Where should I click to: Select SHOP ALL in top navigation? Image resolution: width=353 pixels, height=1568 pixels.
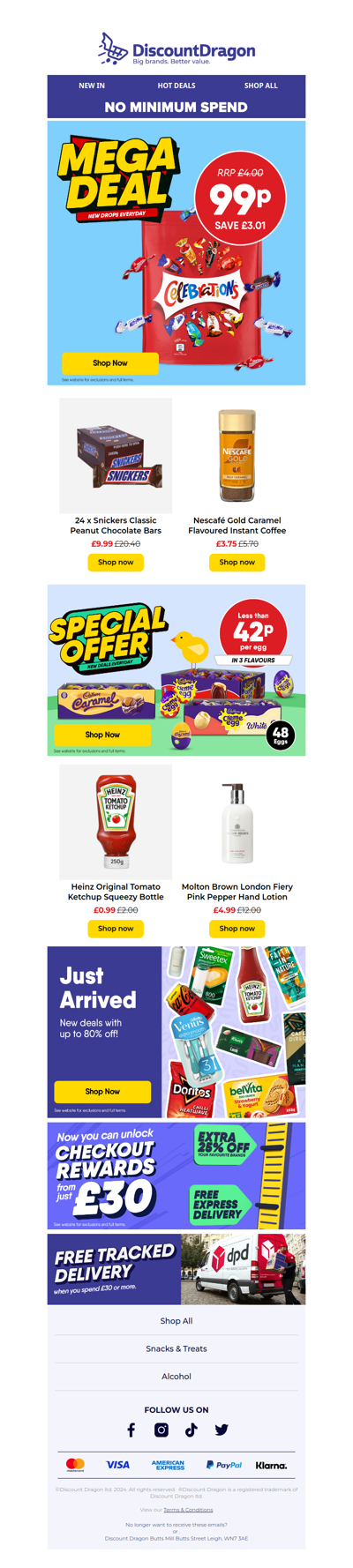point(261,86)
